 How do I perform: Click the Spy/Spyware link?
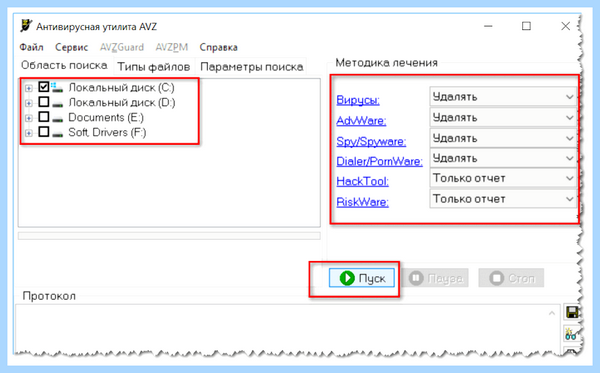pos(371,142)
